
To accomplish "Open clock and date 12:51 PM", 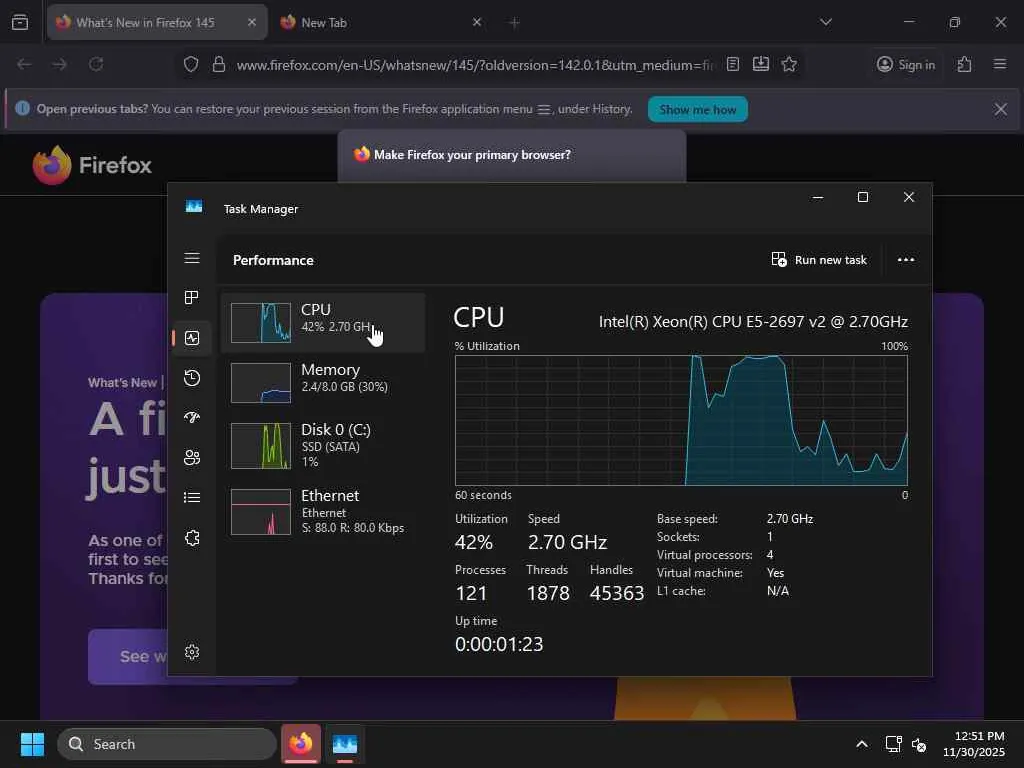I will pyautogui.click(x=973, y=744).
